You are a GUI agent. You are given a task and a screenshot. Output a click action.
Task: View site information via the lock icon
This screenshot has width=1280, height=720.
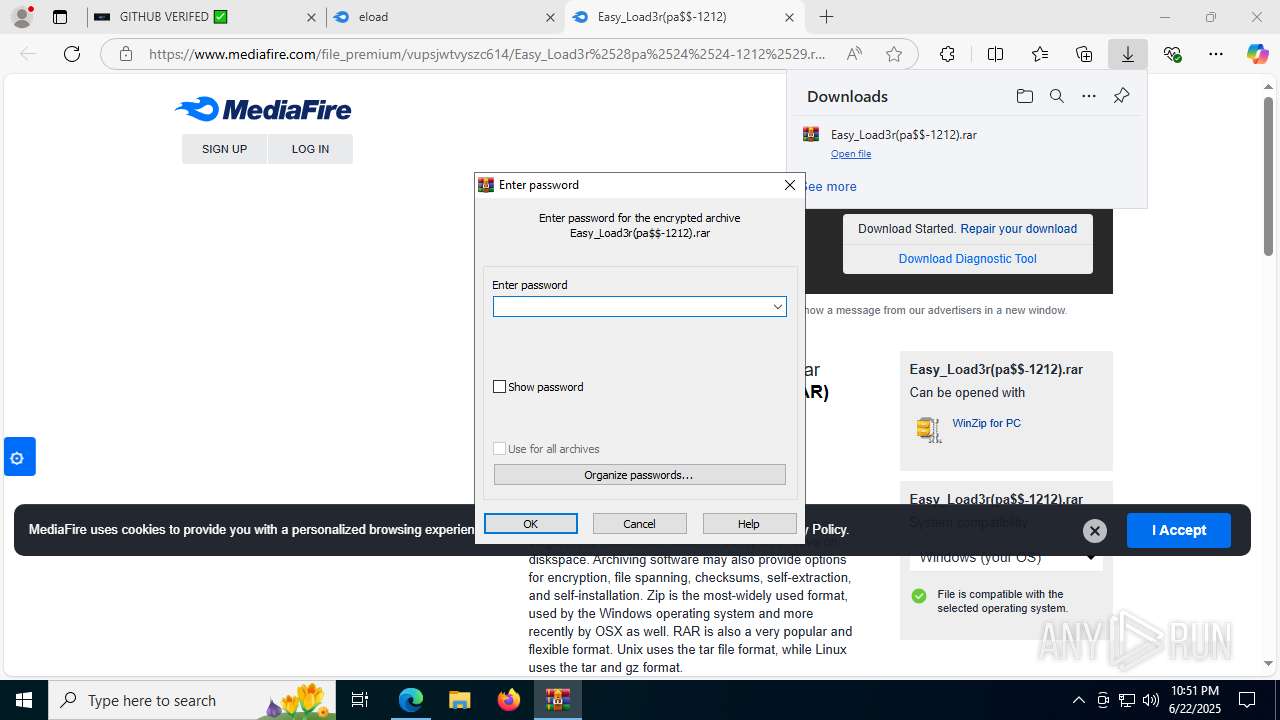pos(126,54)
